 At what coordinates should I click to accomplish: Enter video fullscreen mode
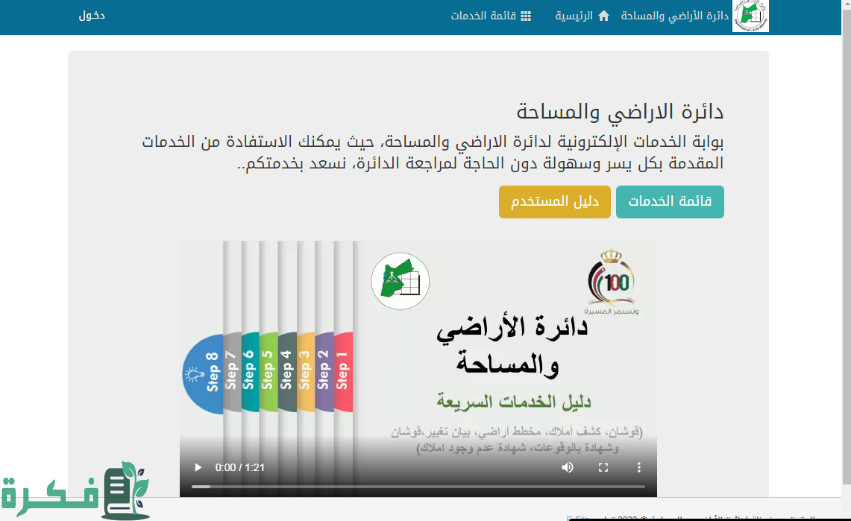pos(603,467)
